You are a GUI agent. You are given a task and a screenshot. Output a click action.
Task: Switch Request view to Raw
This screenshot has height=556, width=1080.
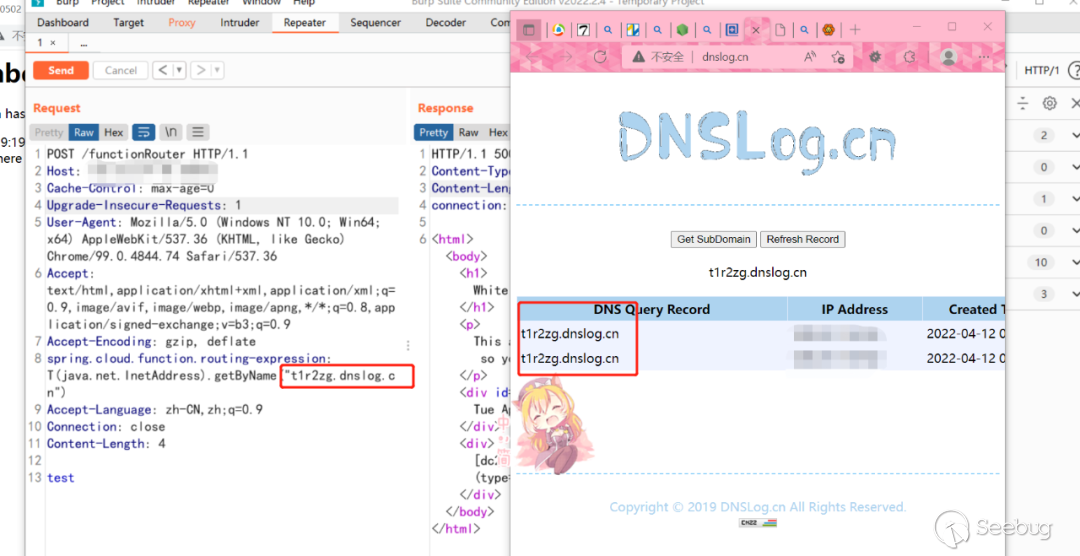point(84,132)
